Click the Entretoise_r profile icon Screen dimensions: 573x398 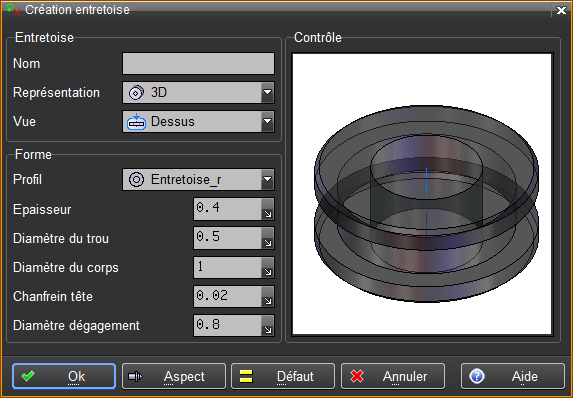136,179
